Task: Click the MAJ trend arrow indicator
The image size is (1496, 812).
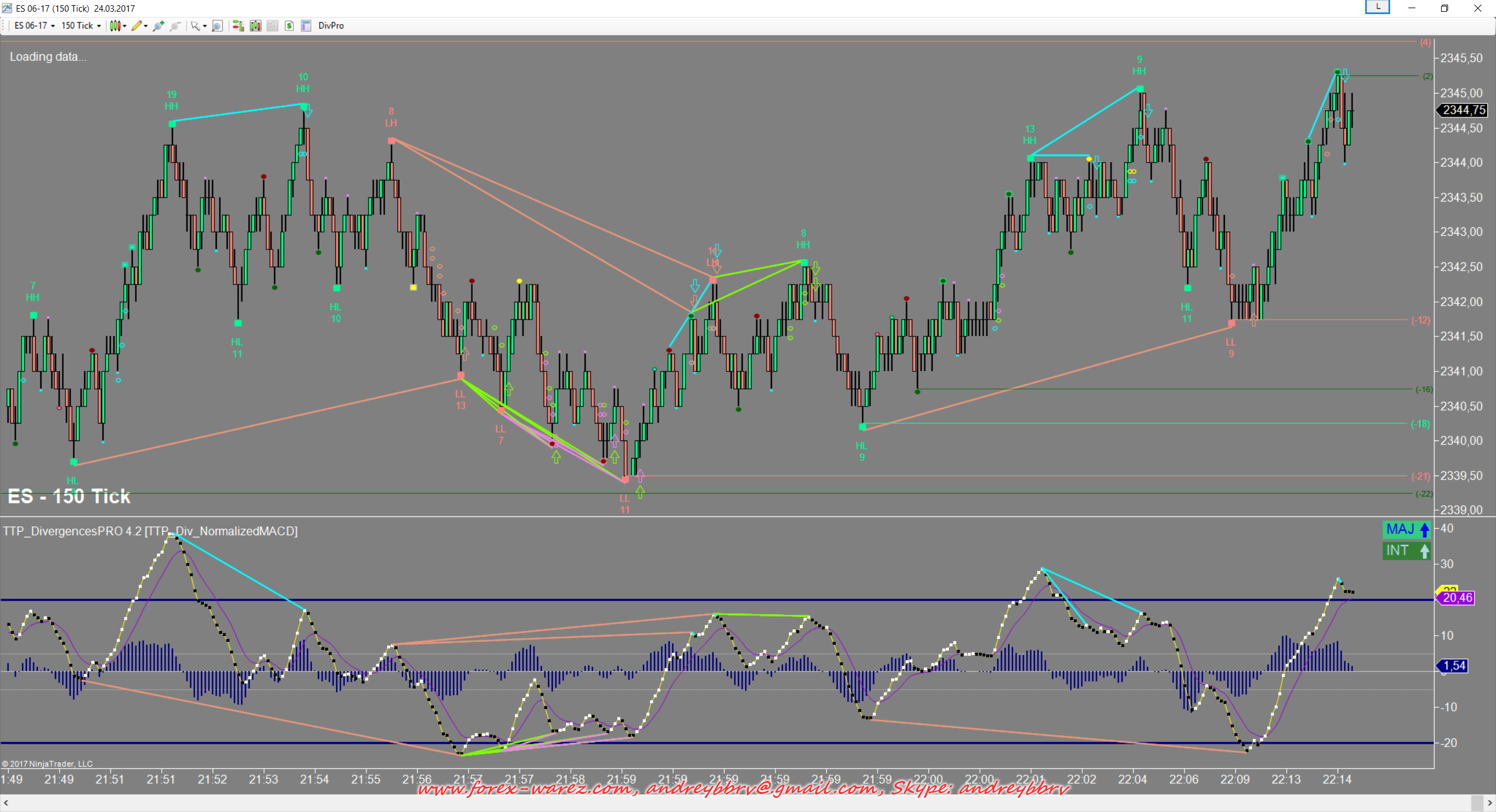Action: click(x=1407, y=529)
